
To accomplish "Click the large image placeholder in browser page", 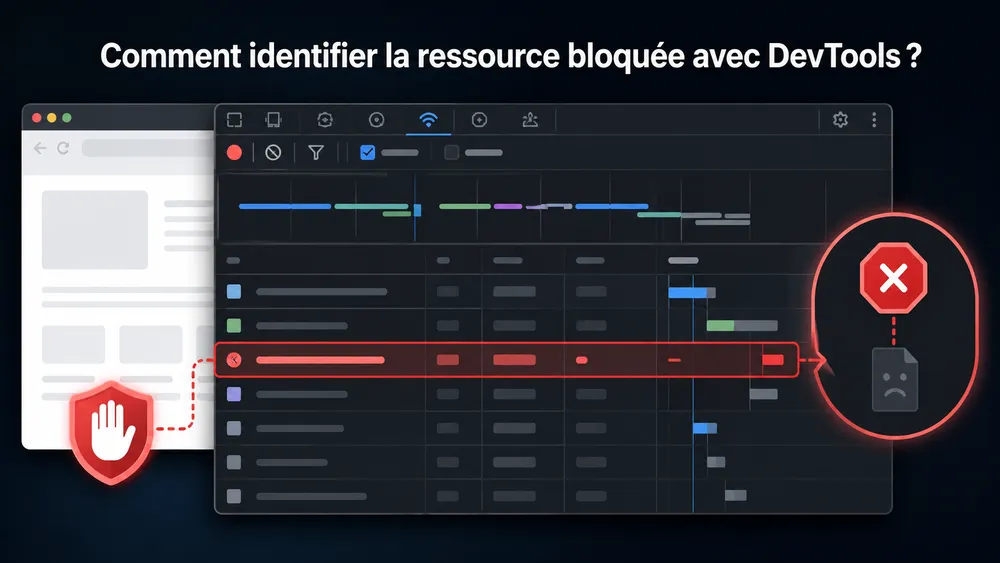I will (x=95, y=230).
